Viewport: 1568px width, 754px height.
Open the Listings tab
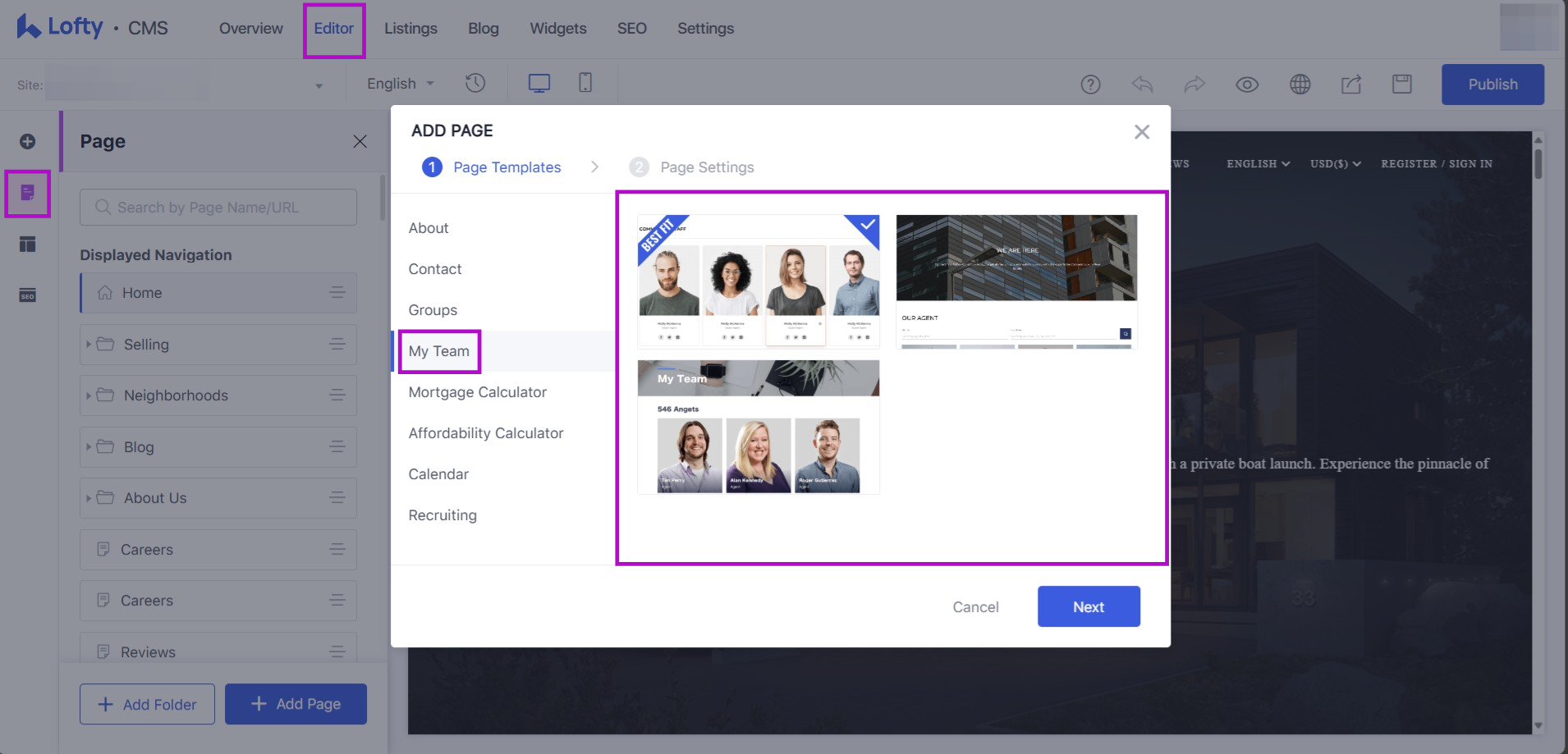pyautogui.click(x=410, y=29)
